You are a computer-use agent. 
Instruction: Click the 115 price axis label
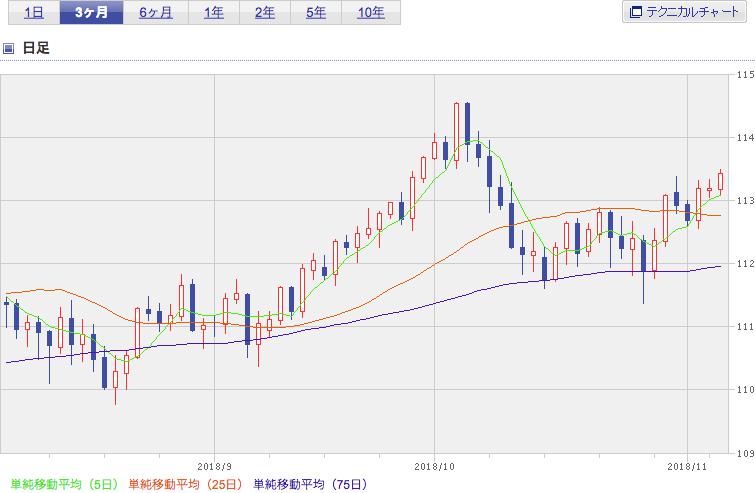click(746, 75)
